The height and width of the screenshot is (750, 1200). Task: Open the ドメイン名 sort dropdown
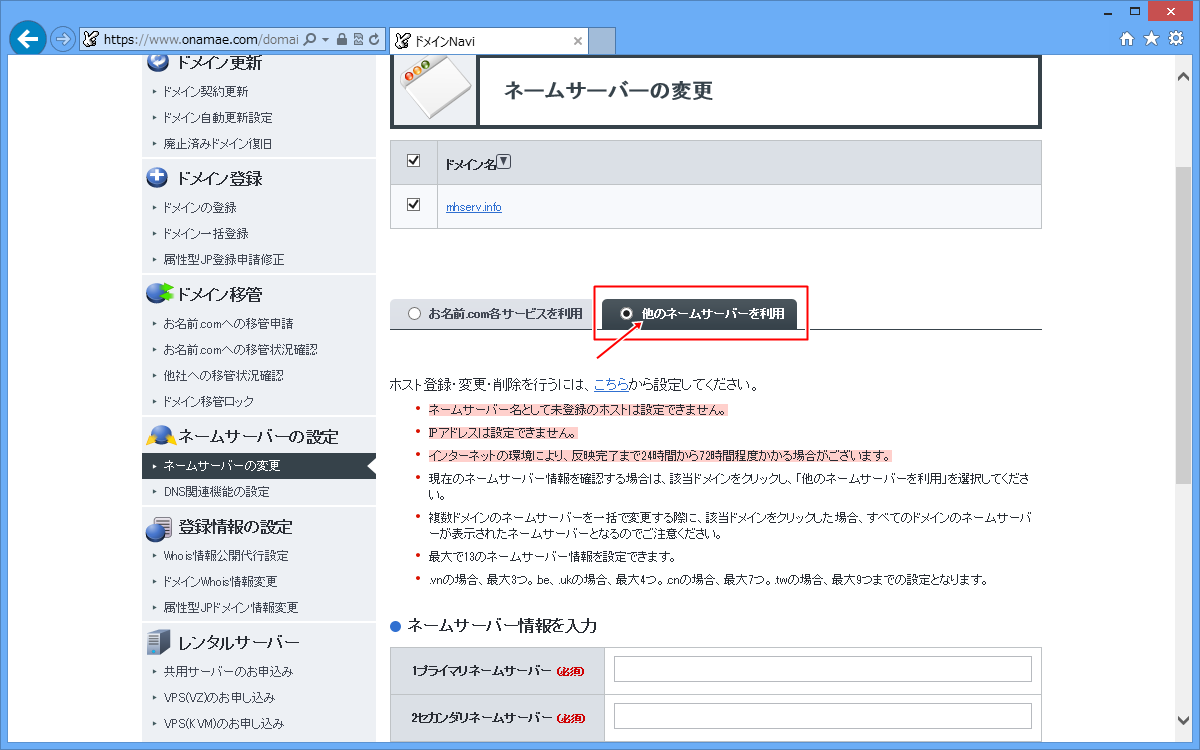pyautogui.click(x=505, y=161)
